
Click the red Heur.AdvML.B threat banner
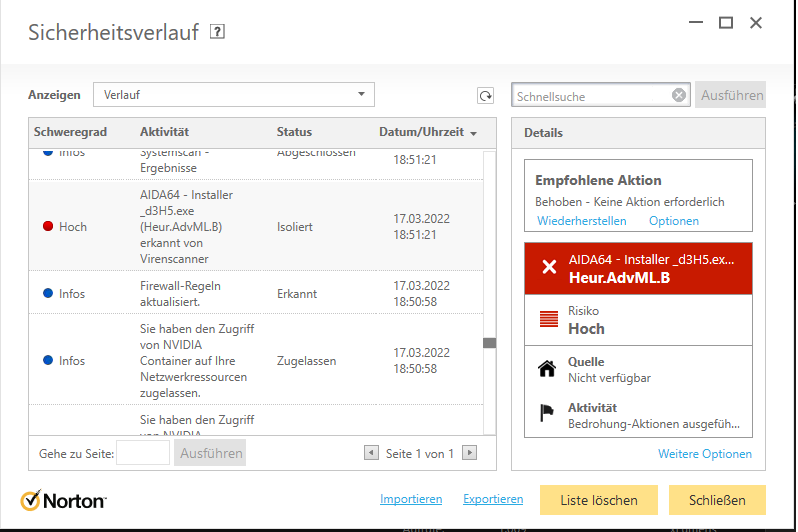click(x=638, y=268)
